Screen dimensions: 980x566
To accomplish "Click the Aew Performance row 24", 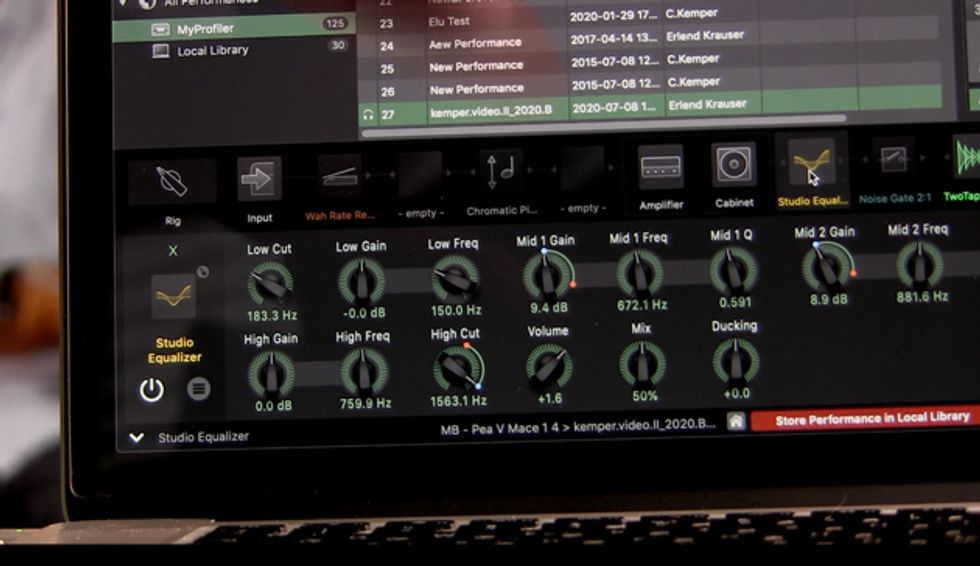I will click(x=475, y=44).
